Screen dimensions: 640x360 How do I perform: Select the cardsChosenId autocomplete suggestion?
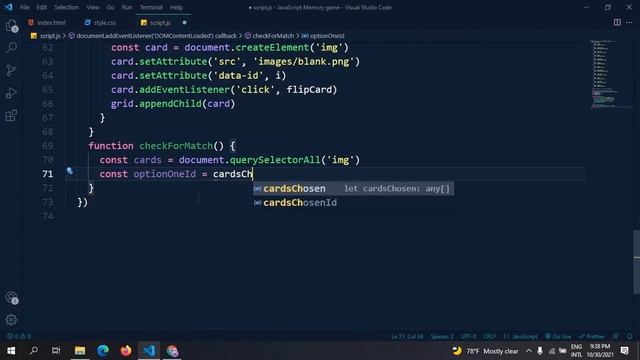coord(300,202)
